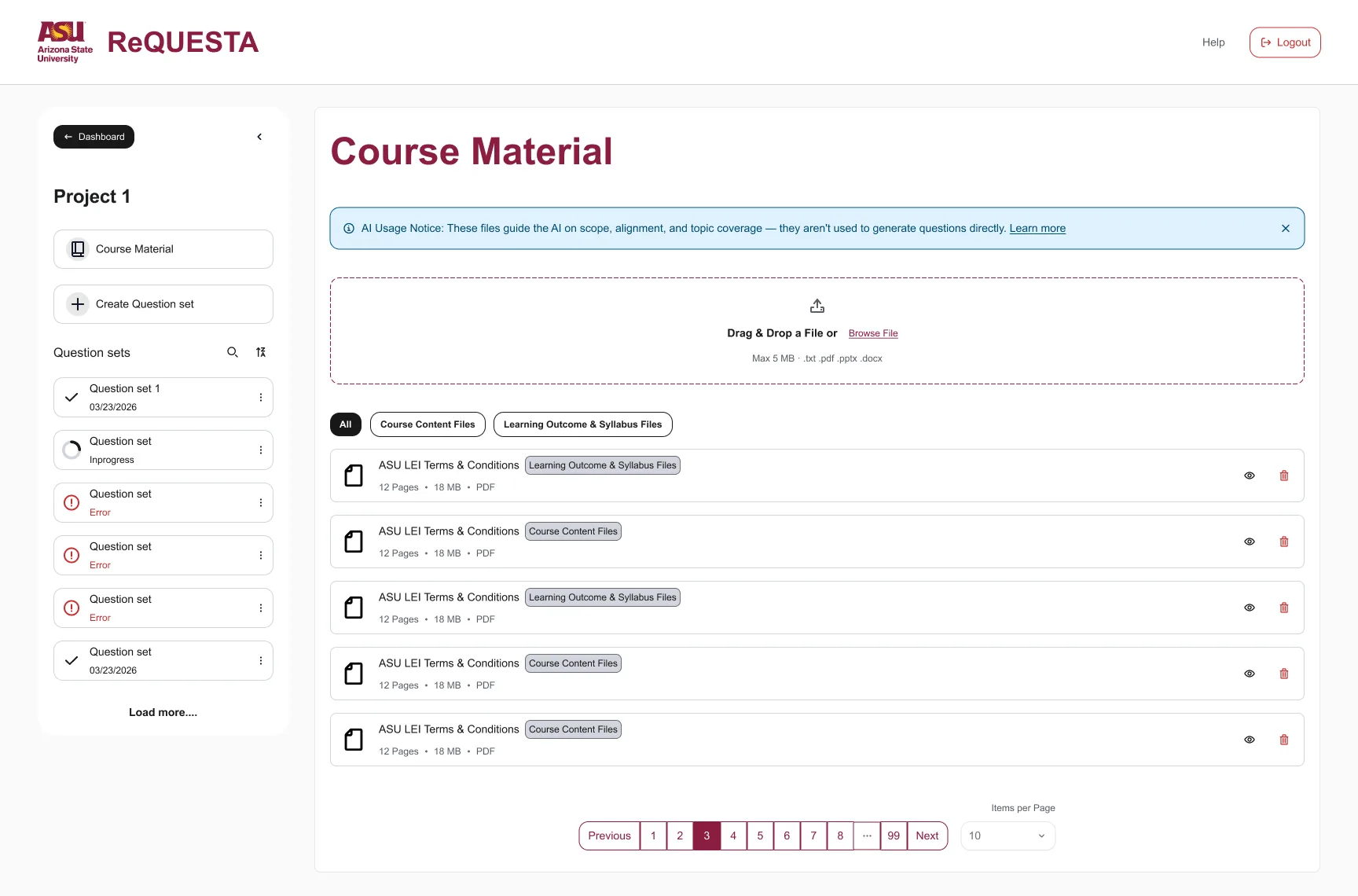The image size is (1358, 896).
Task: Collapse the sidebar with the chevron arrow
Action: 259,137
